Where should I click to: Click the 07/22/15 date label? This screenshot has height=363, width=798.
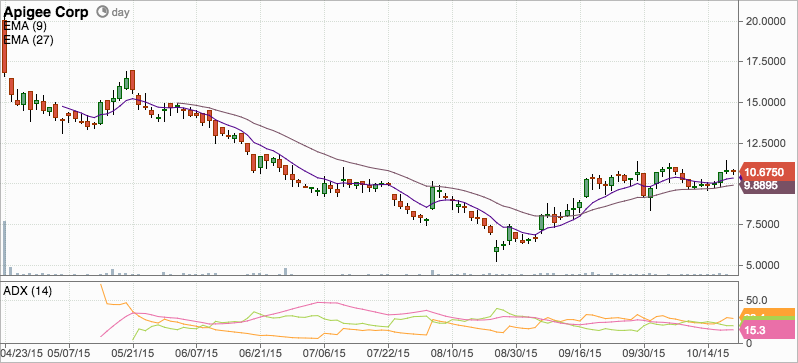pyautogui.click(x=388, y=353)
